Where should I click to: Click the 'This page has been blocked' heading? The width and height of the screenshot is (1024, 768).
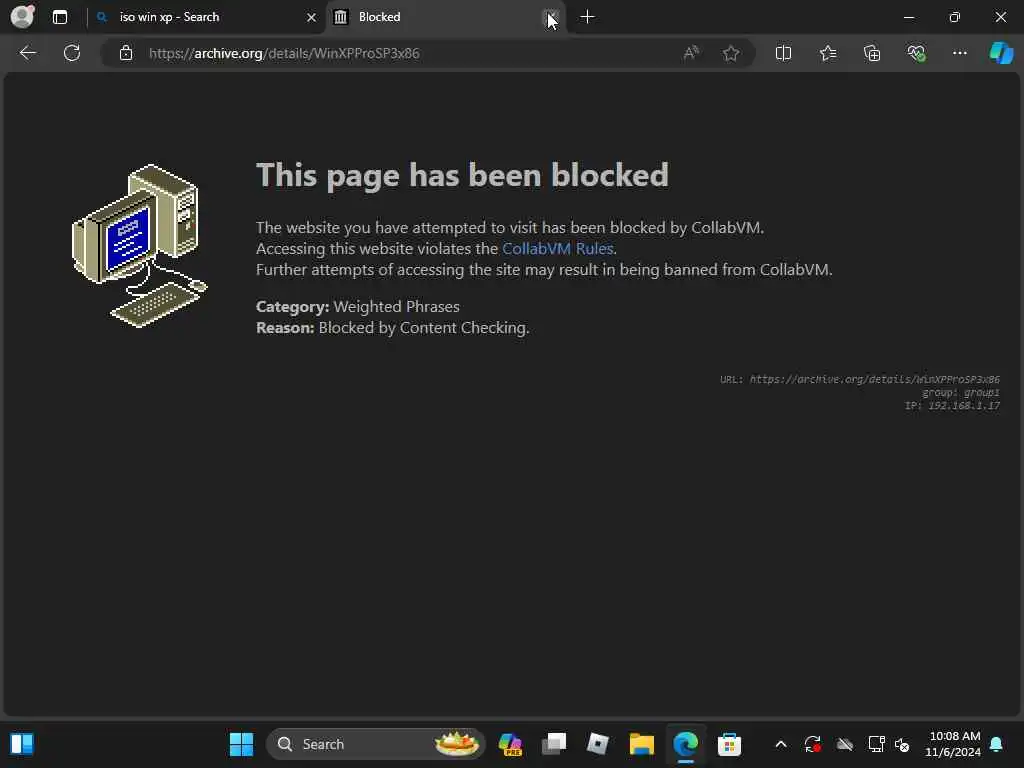tap(462, 176)
